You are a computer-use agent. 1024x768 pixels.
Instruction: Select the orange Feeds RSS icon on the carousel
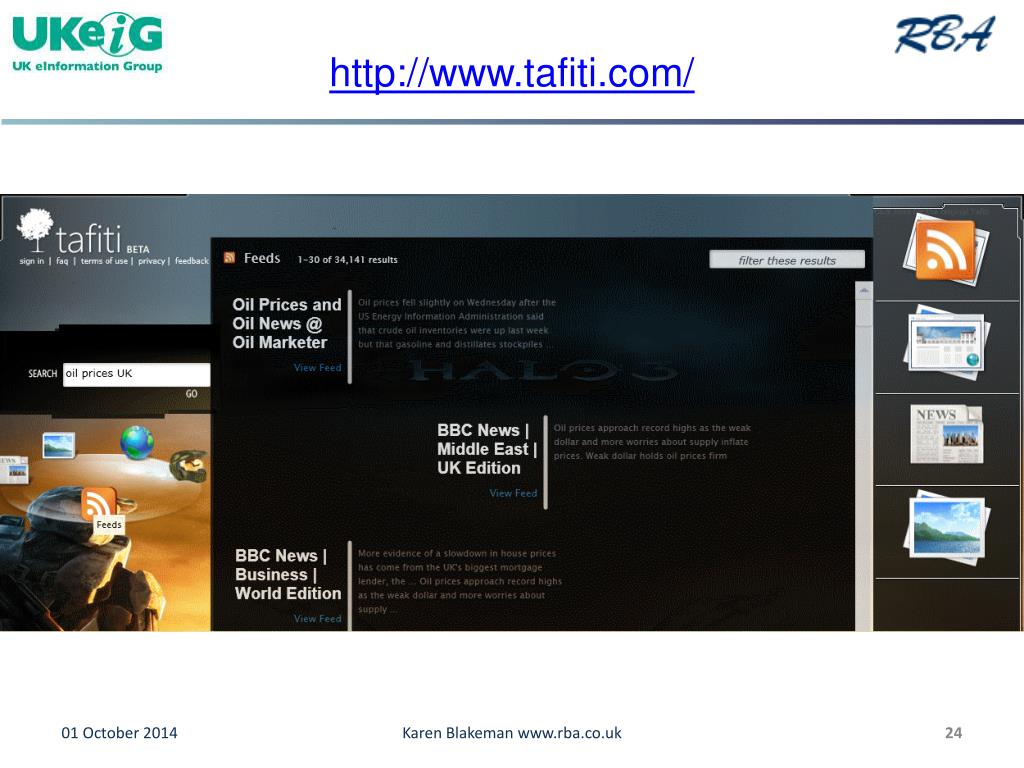point(99,503)
